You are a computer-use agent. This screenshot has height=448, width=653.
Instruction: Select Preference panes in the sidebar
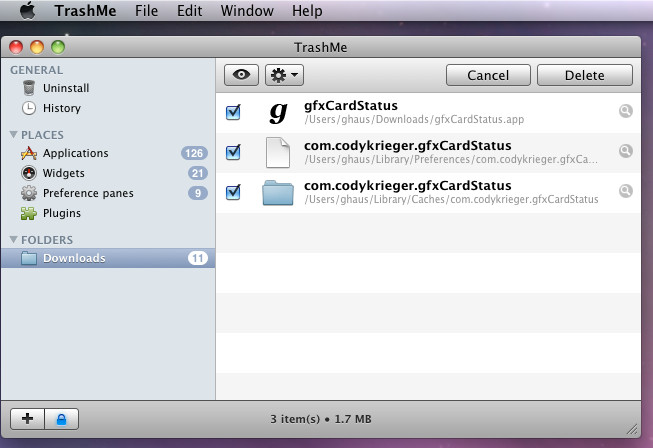tap(108, 193)
